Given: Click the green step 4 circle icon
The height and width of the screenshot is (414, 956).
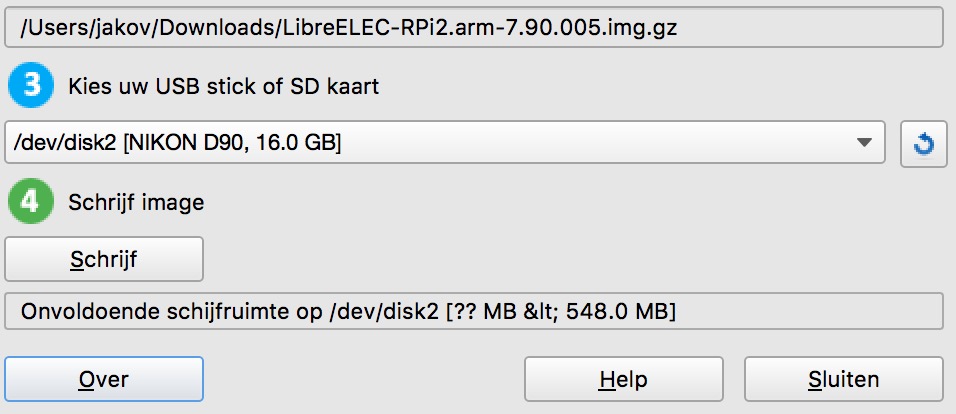Looking at the screenshot, I should (x=31, y=202).
